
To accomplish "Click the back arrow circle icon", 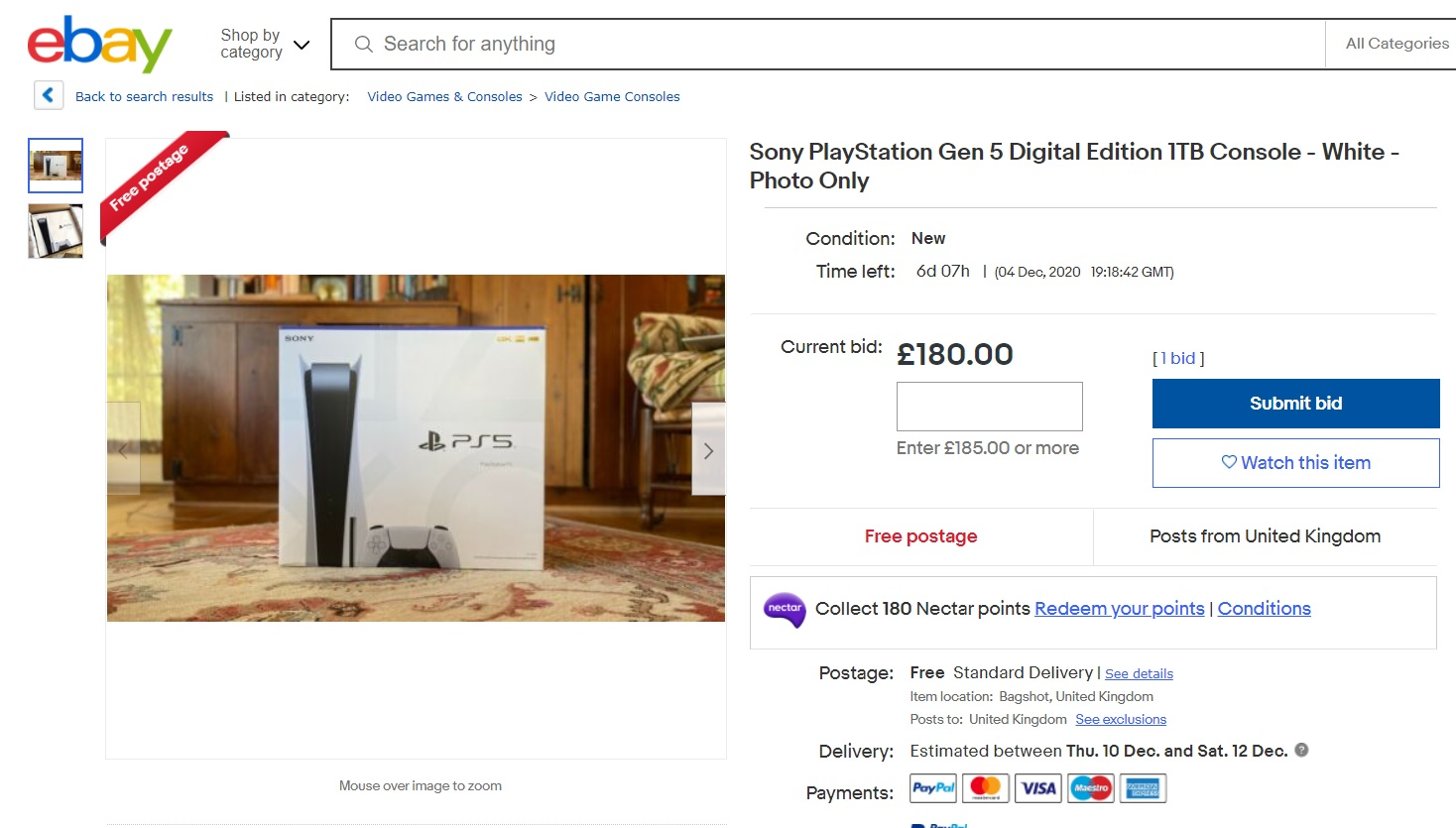I will click(48, 95).
